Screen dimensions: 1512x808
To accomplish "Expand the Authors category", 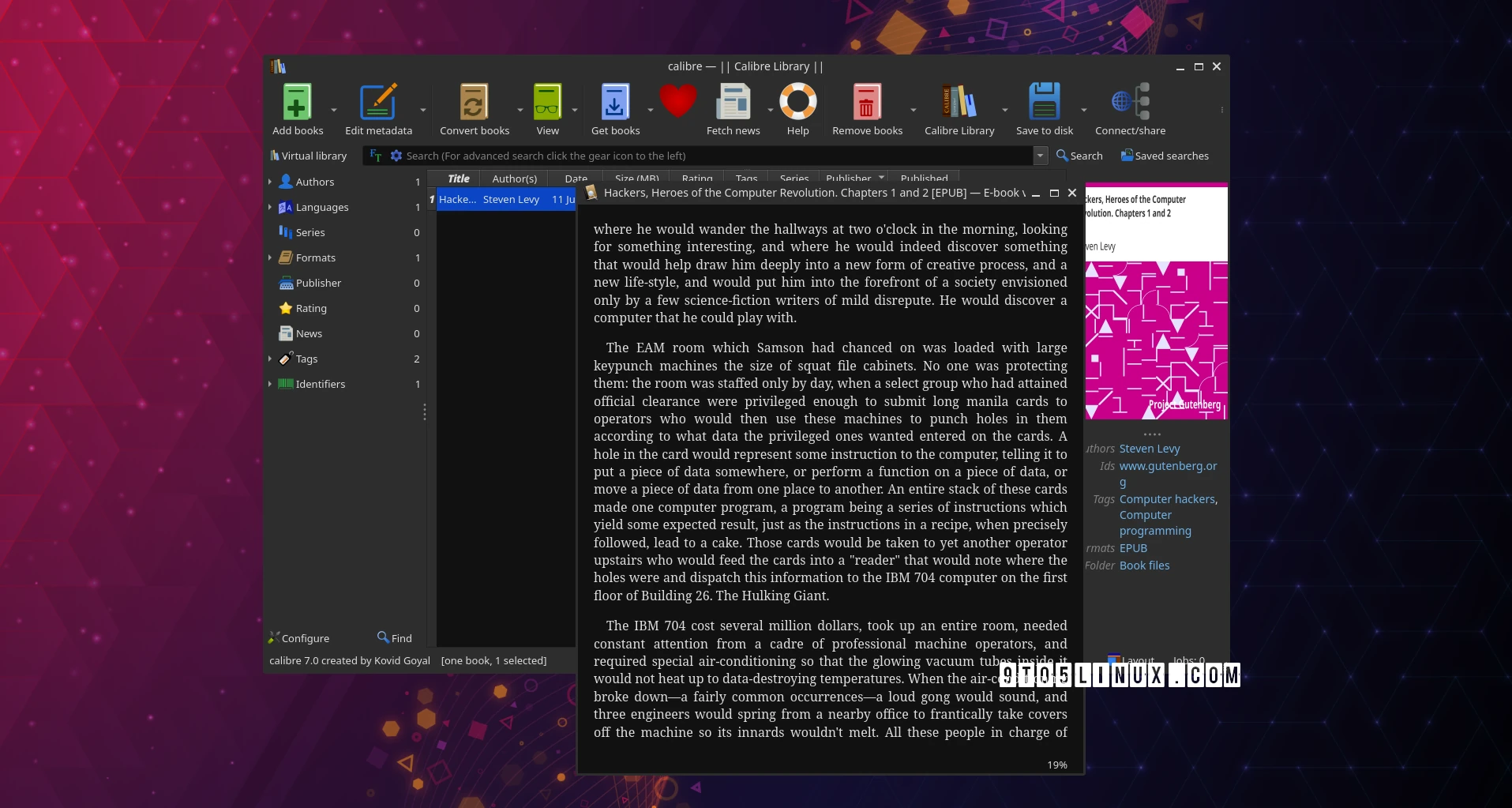I will pyautogui.click(x=271, y=181).
